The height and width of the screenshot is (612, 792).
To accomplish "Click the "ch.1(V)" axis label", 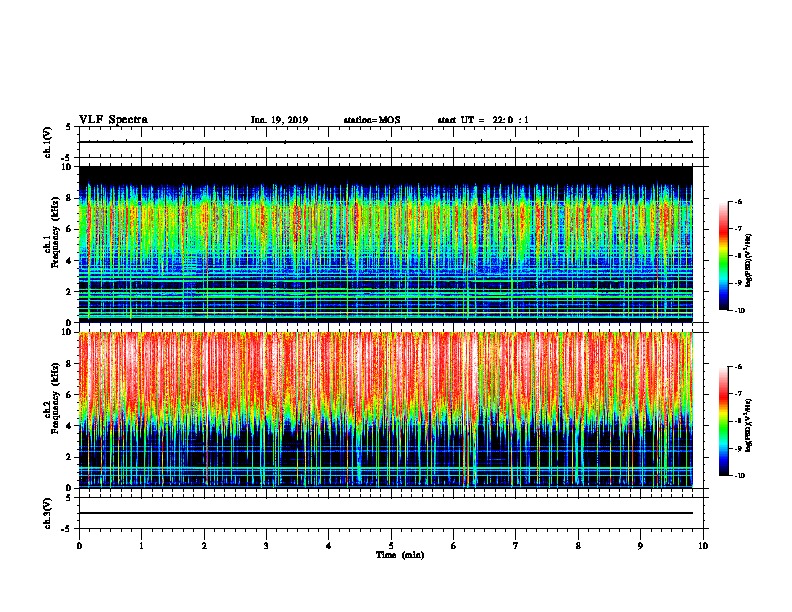I will (48, 142).
